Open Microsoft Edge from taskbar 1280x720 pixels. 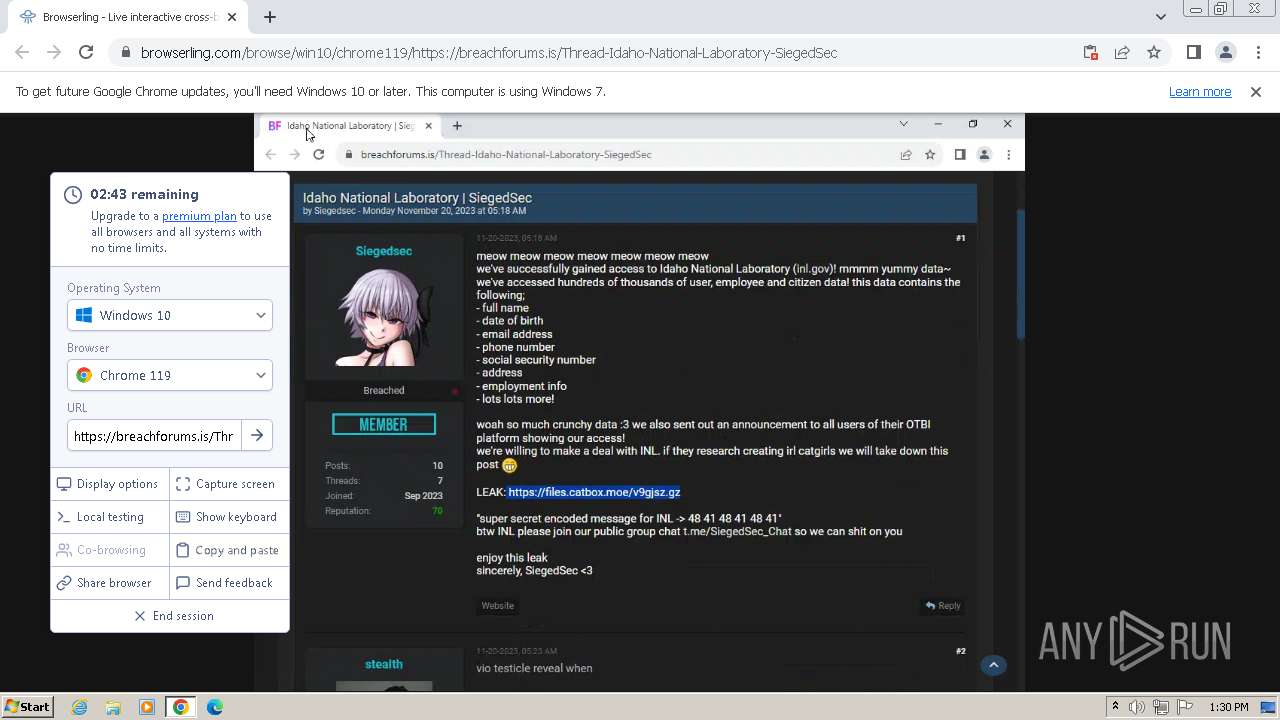(x=215, y=707)
